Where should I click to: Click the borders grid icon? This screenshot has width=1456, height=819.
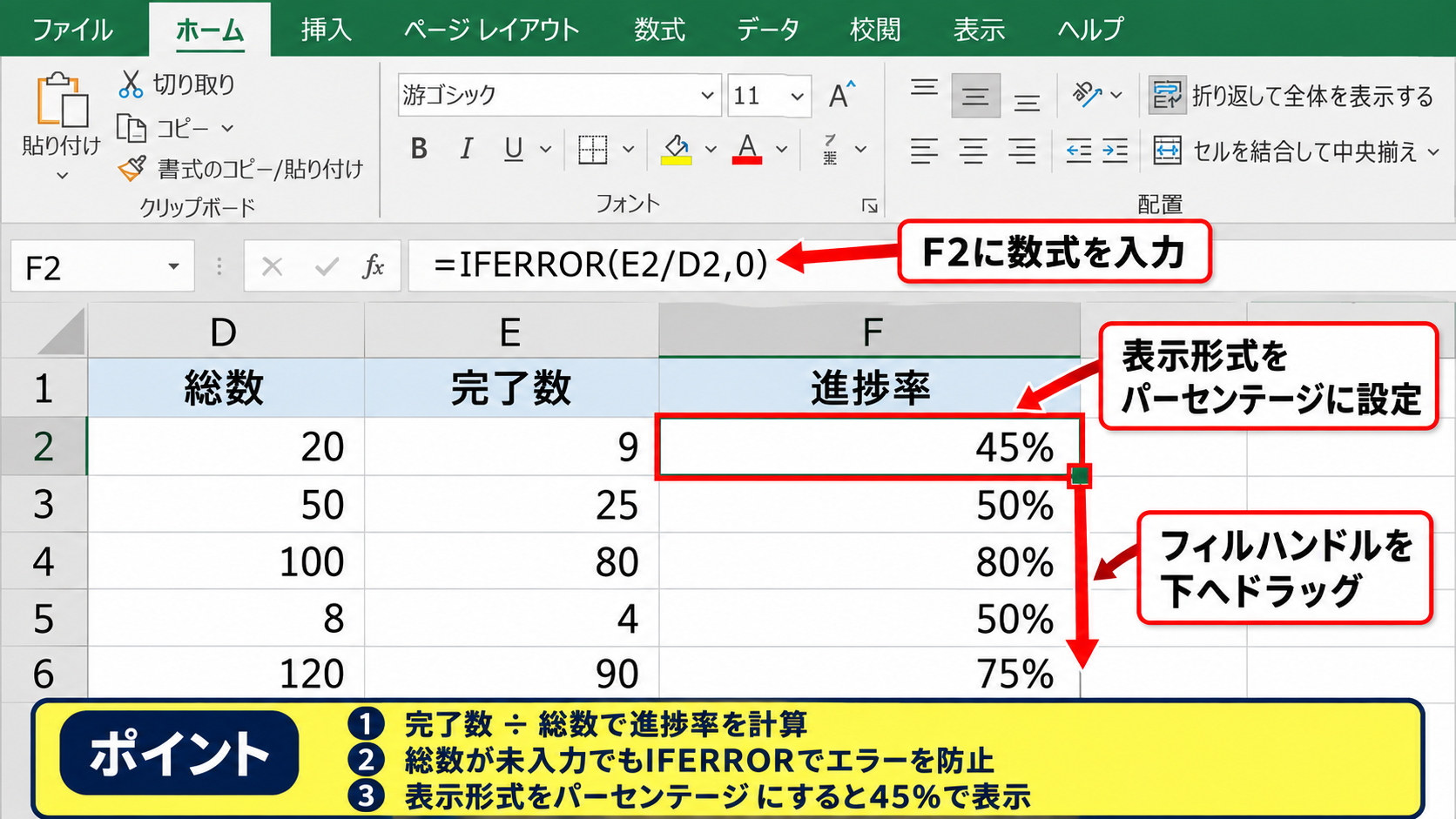[593, 149]
